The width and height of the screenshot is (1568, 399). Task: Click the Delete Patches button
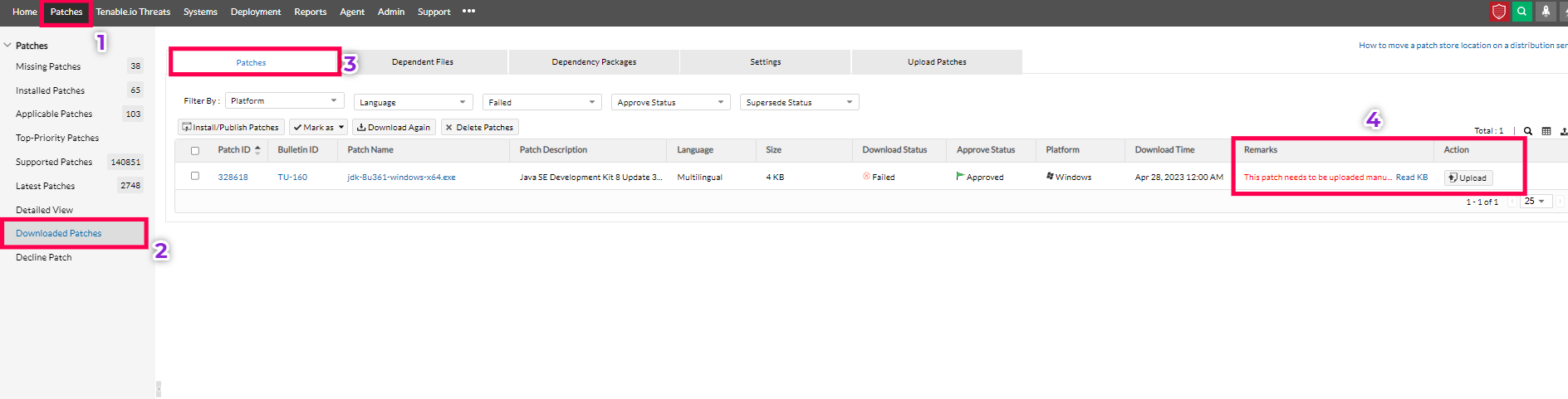(480, 127)
